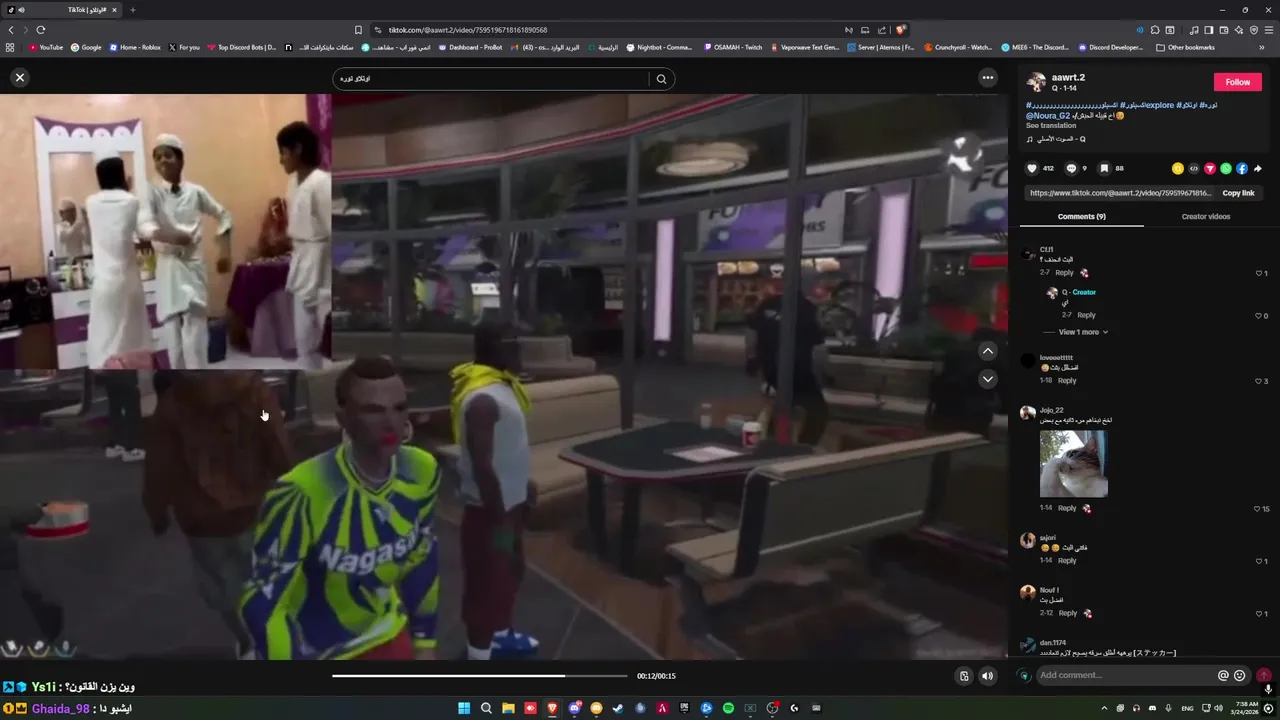The image size is (1280, 720).
Task: Open Crunchyroll bookmark
Action: coord(958,47)
